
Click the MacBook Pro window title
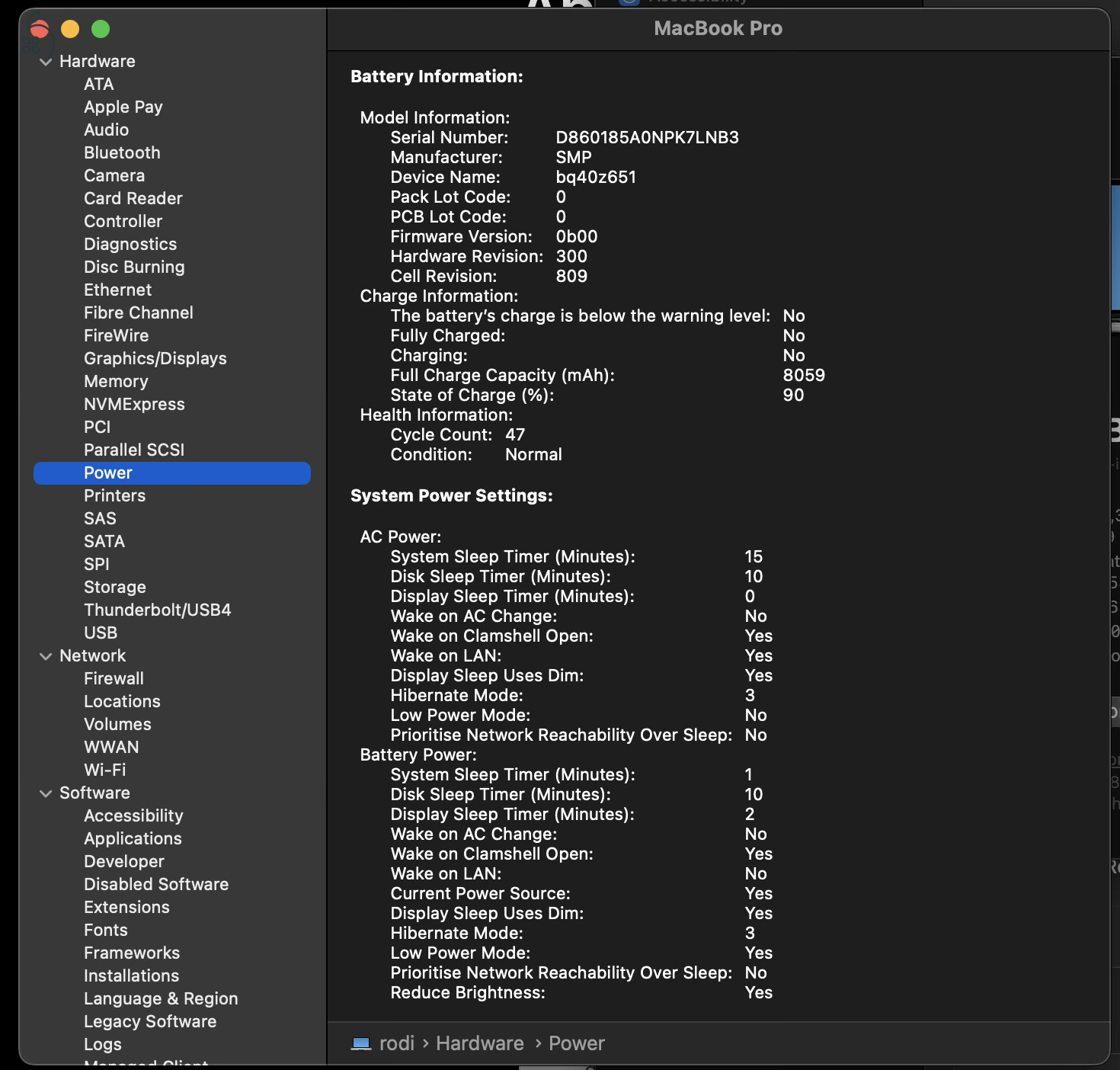[x=718, y=28]
